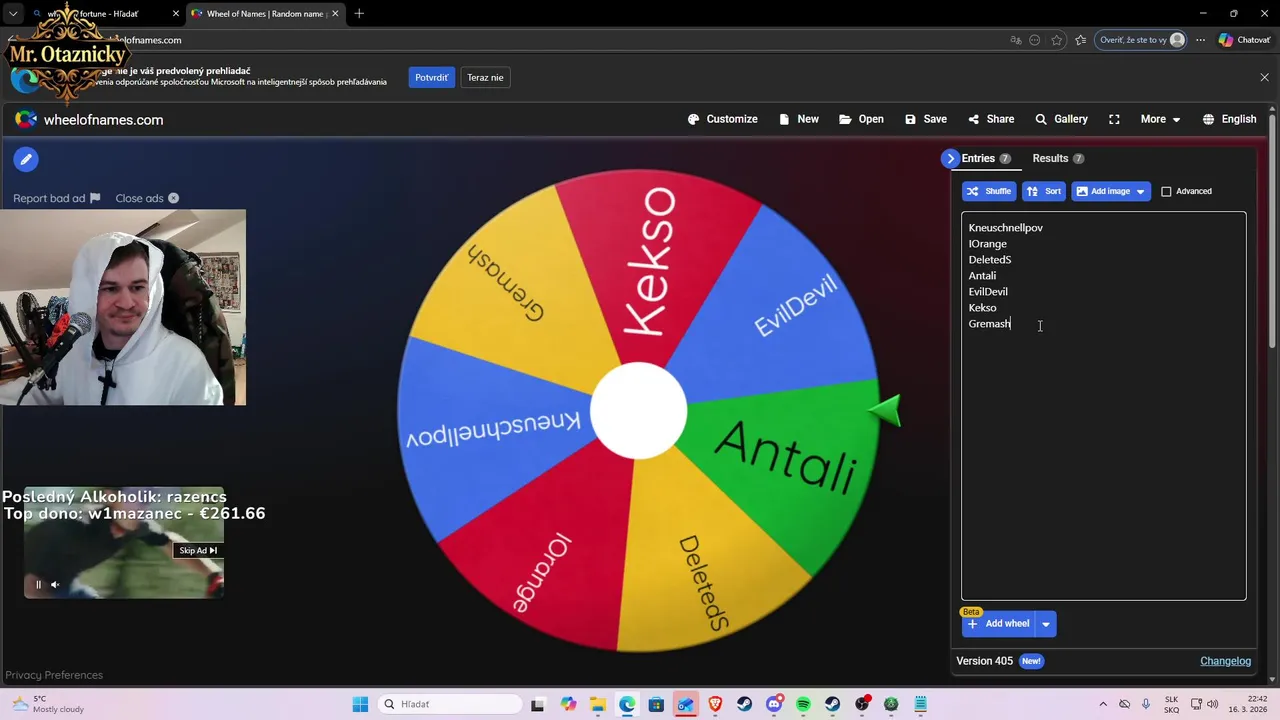Open the Windows Start menu
This screenshot has height=720, width=1280.
point(360,704)
